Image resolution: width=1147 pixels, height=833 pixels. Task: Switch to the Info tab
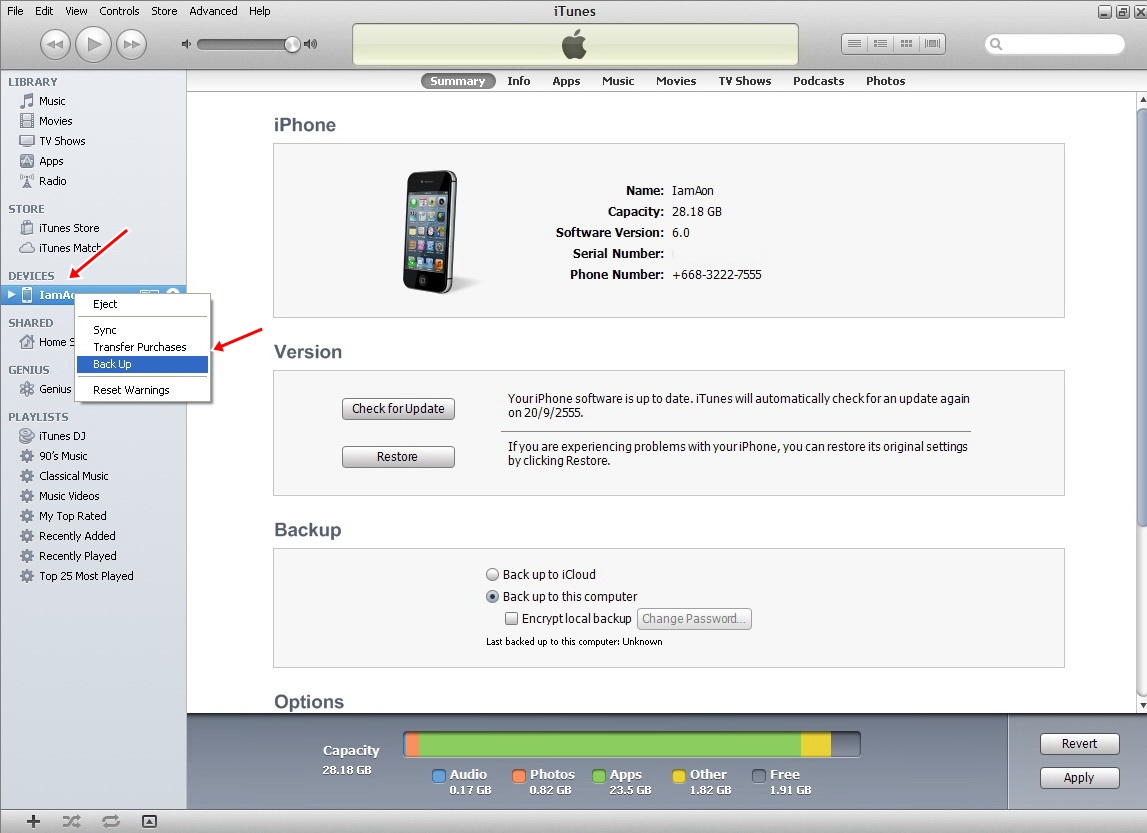tap(519, 81)
